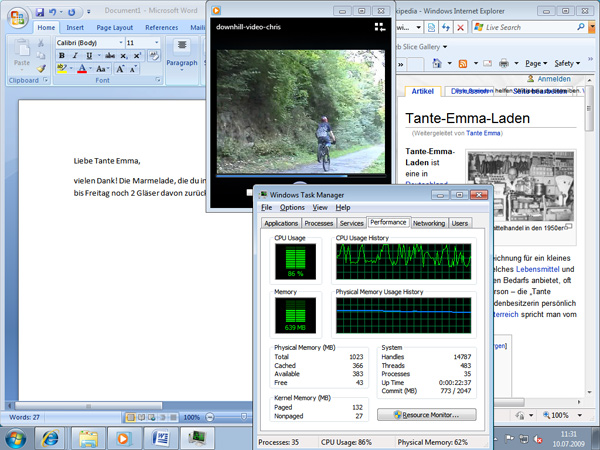This screenshot has width=600, height=450.
Task: Open View menu in Task Manager
Action: [x=320, y=207]
